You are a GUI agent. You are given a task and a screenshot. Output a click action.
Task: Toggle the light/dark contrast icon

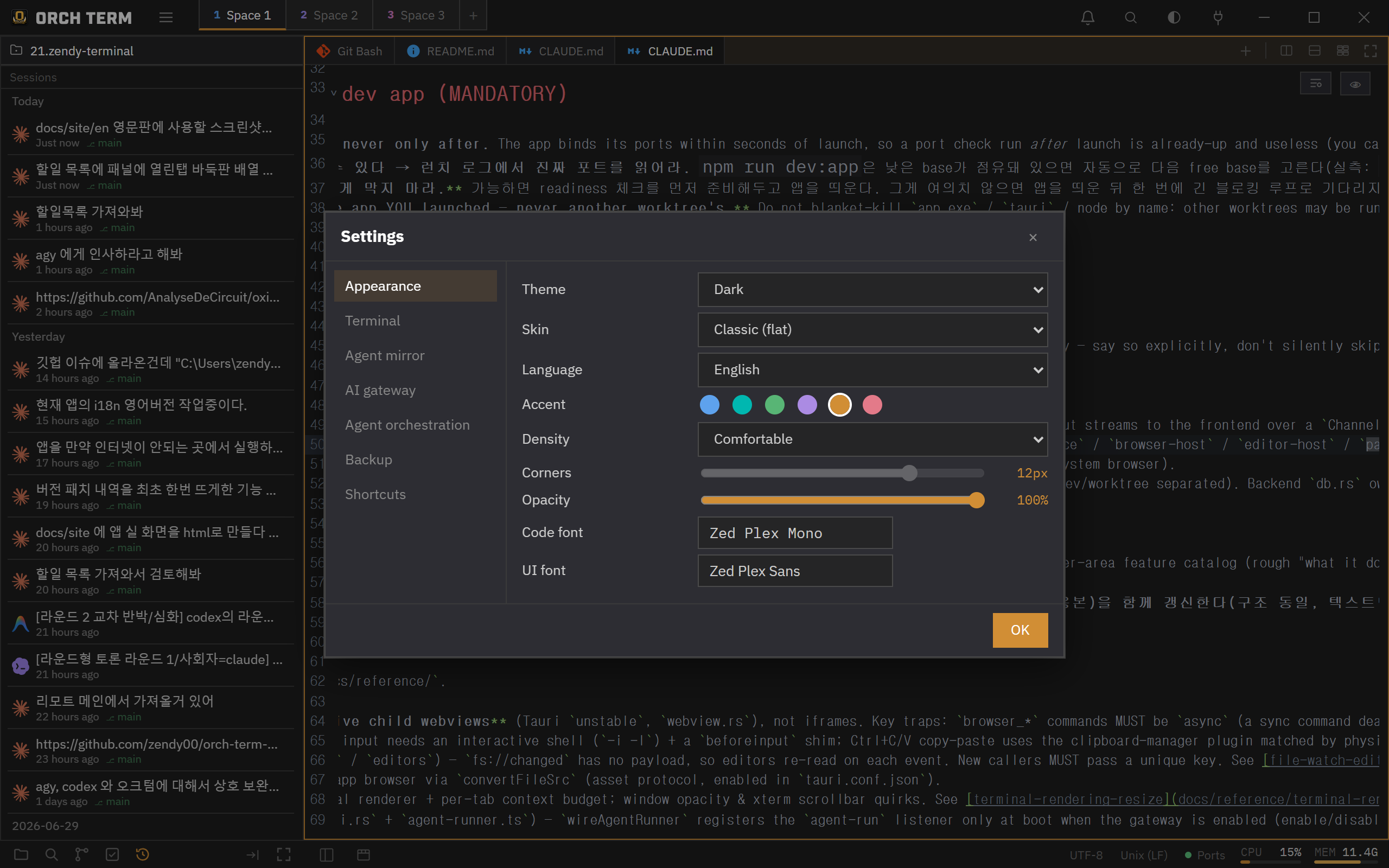[1174, 18]
